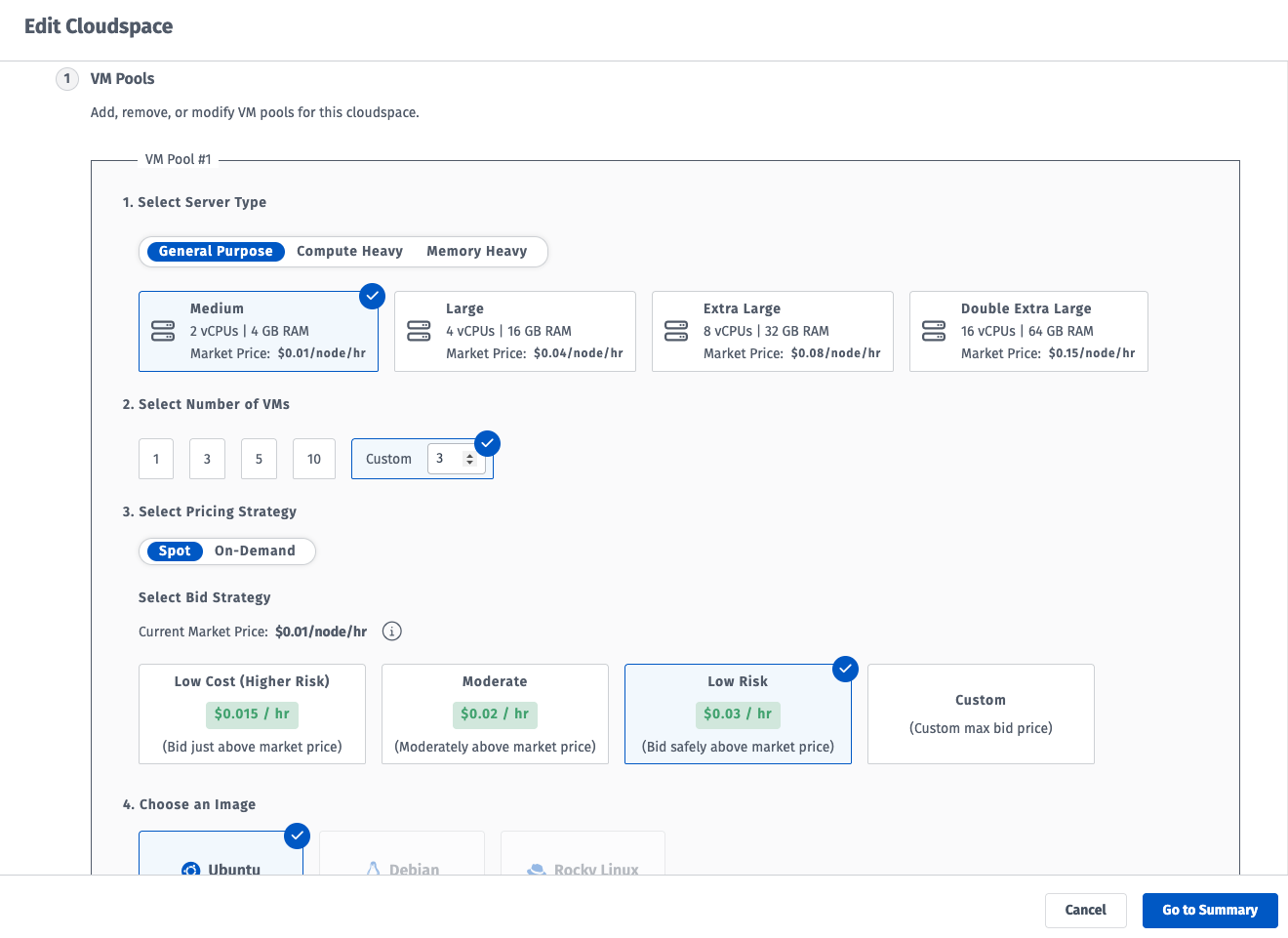Click the Custom VM count number field
The height and width of the screenshot is (938, 1288).
coord(446,459)
